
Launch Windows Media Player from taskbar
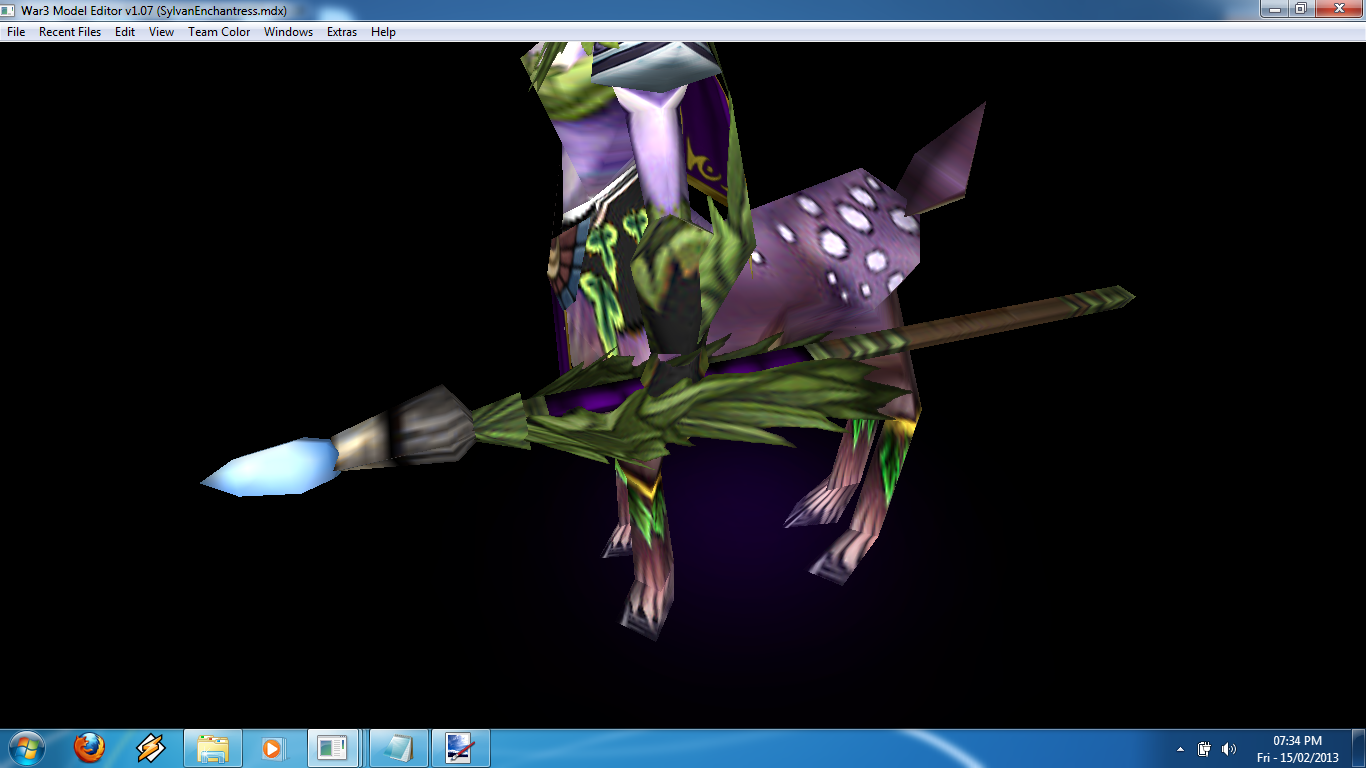(x=271, y=748)
